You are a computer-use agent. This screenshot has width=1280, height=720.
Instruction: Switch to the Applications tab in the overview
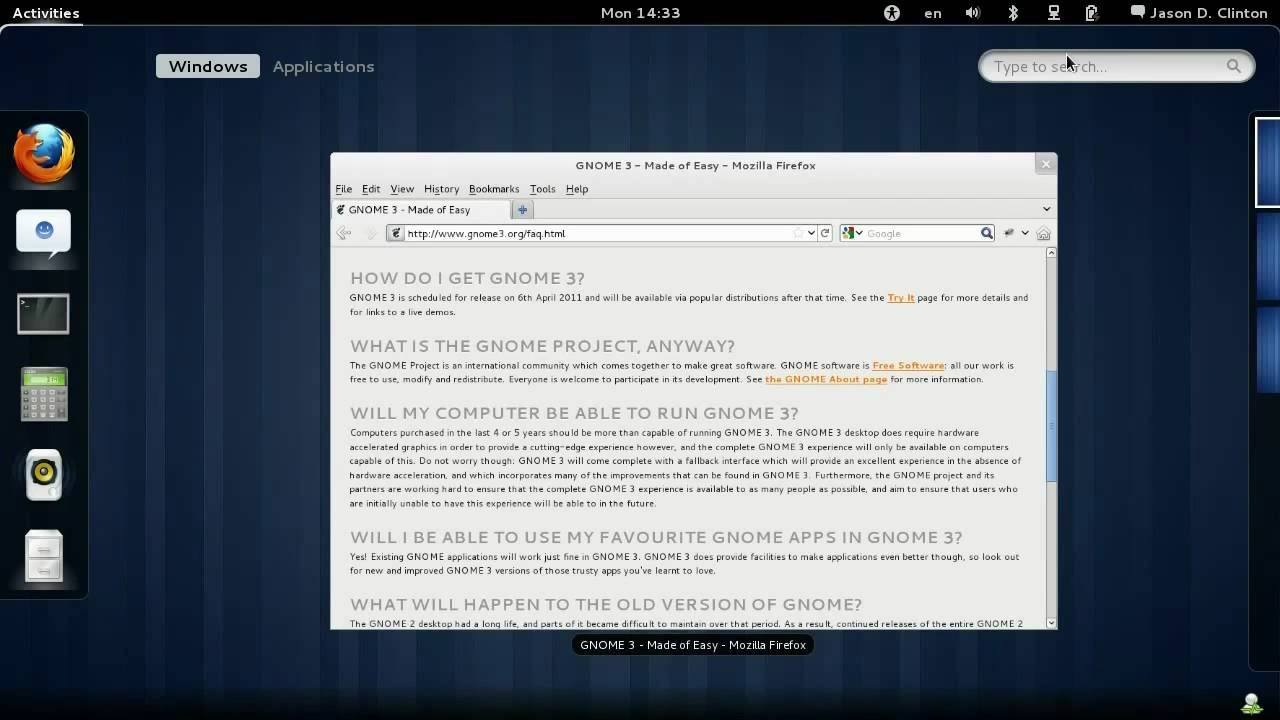[323, 66]
